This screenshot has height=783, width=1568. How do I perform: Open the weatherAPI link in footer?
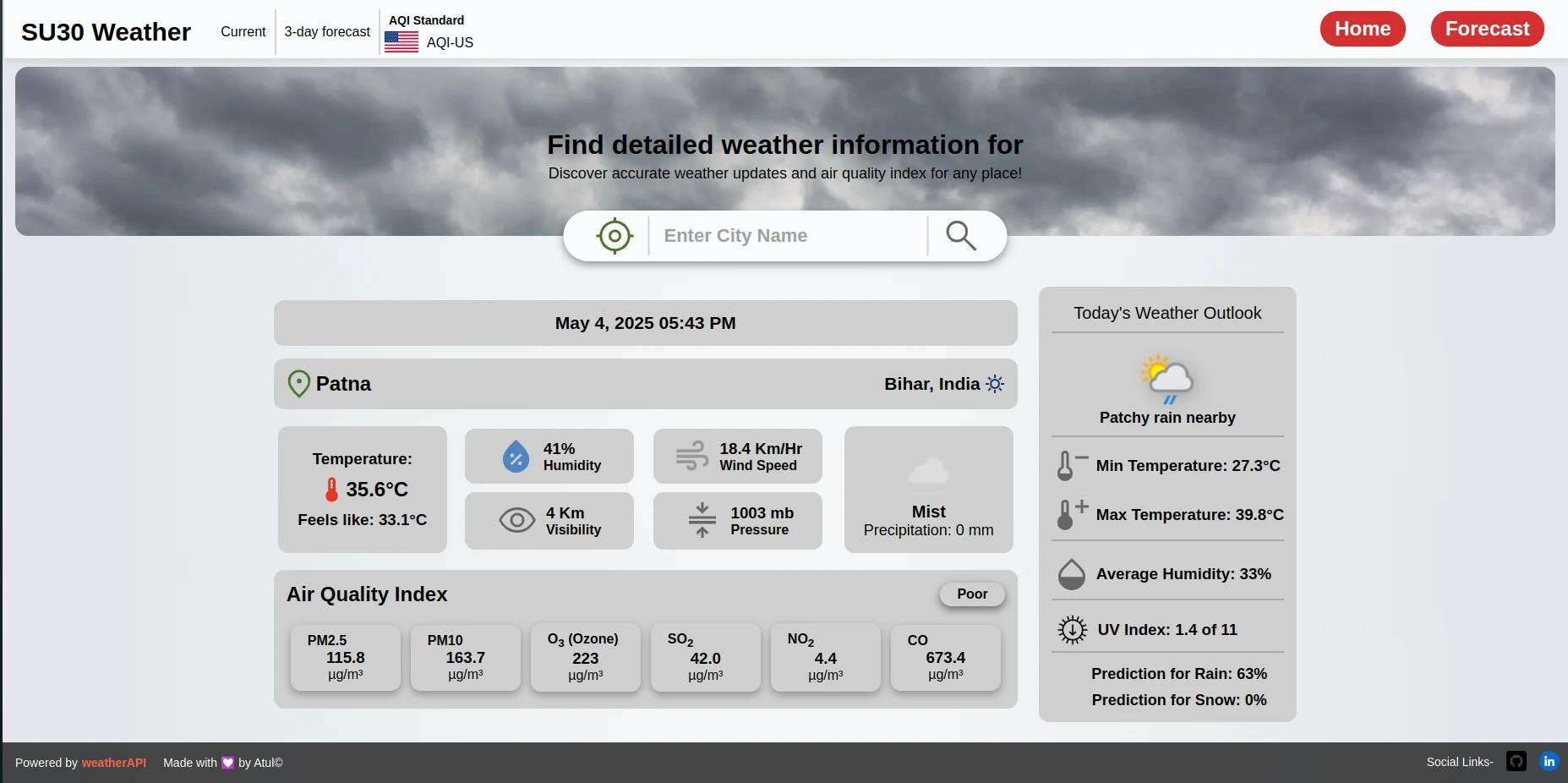(114, 763)
